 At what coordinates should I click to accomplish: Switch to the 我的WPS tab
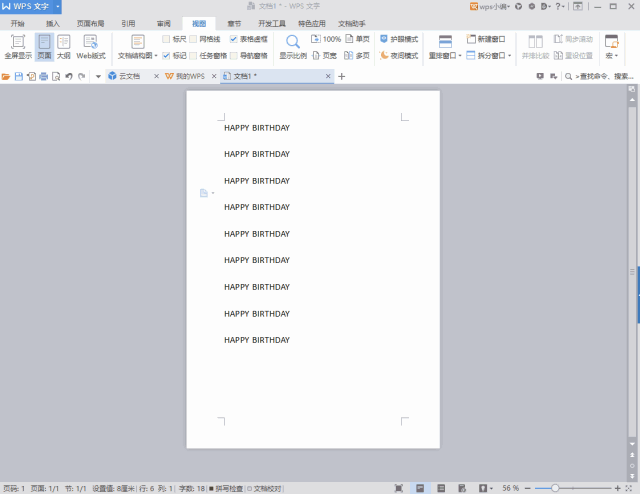190,76
